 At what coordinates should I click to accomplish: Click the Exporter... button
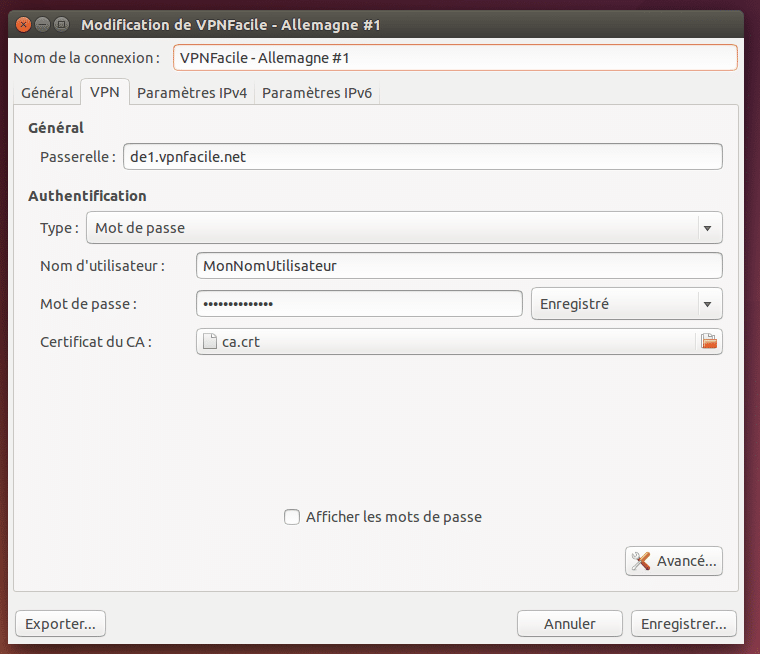tap(61, 623)
